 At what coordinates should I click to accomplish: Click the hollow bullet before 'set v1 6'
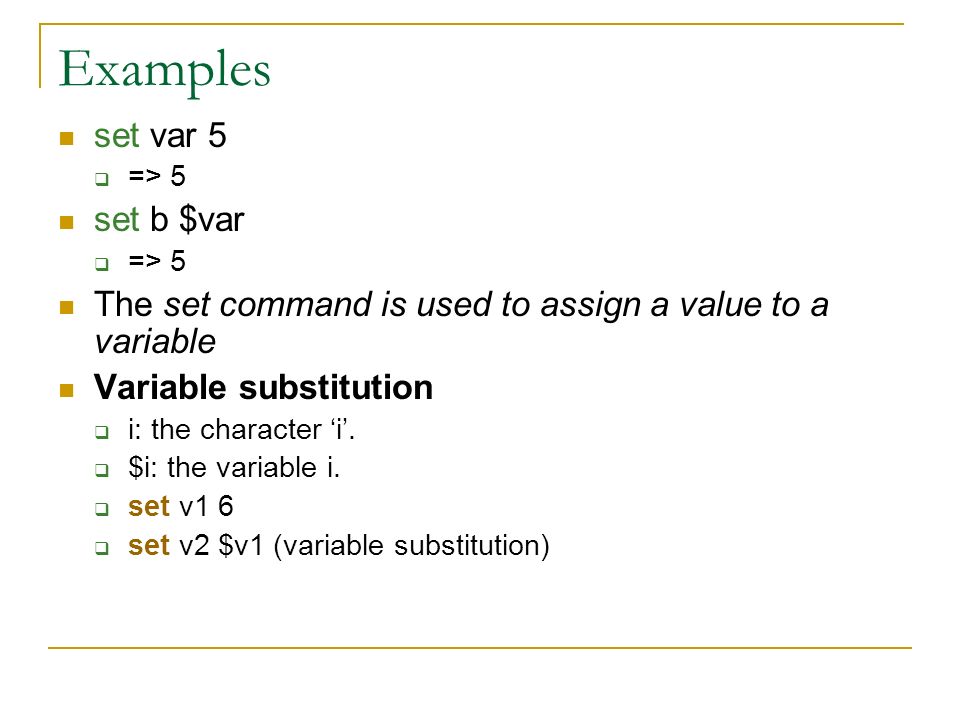coord(102,509)
